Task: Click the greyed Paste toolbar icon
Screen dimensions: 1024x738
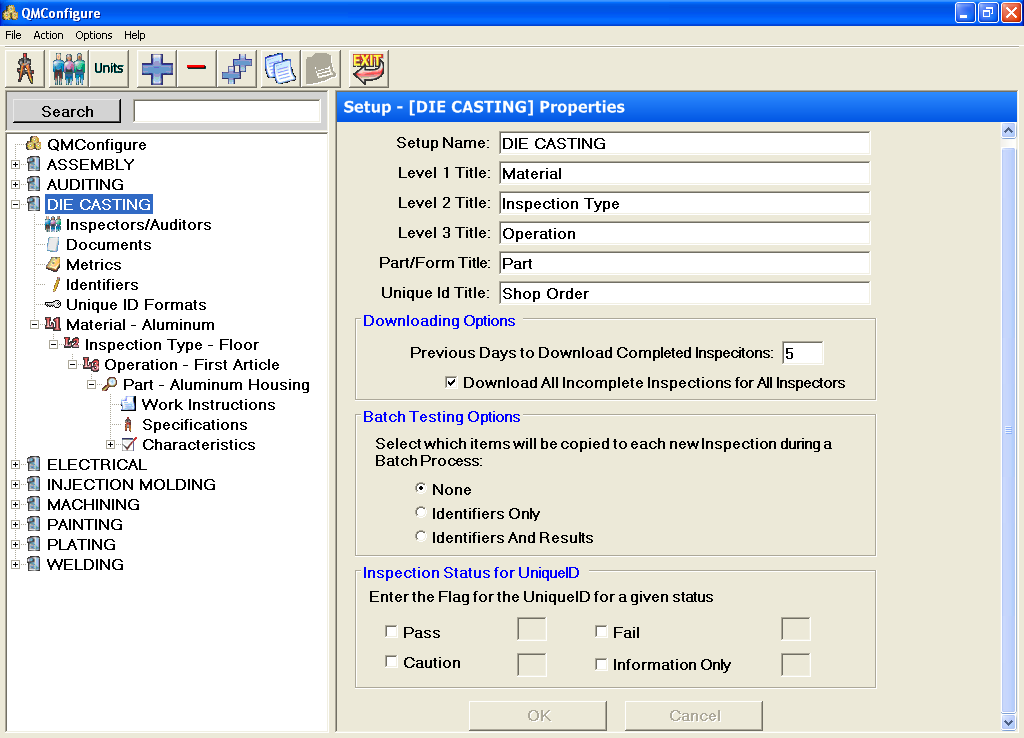Action: [321, 69]
